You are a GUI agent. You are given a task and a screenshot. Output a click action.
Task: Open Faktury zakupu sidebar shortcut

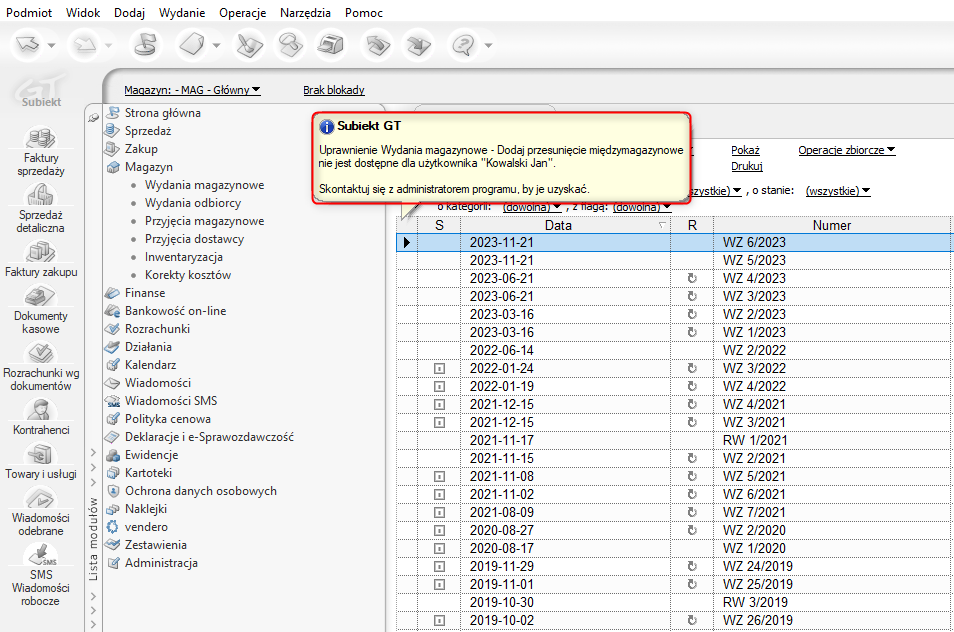pos(40,253)
